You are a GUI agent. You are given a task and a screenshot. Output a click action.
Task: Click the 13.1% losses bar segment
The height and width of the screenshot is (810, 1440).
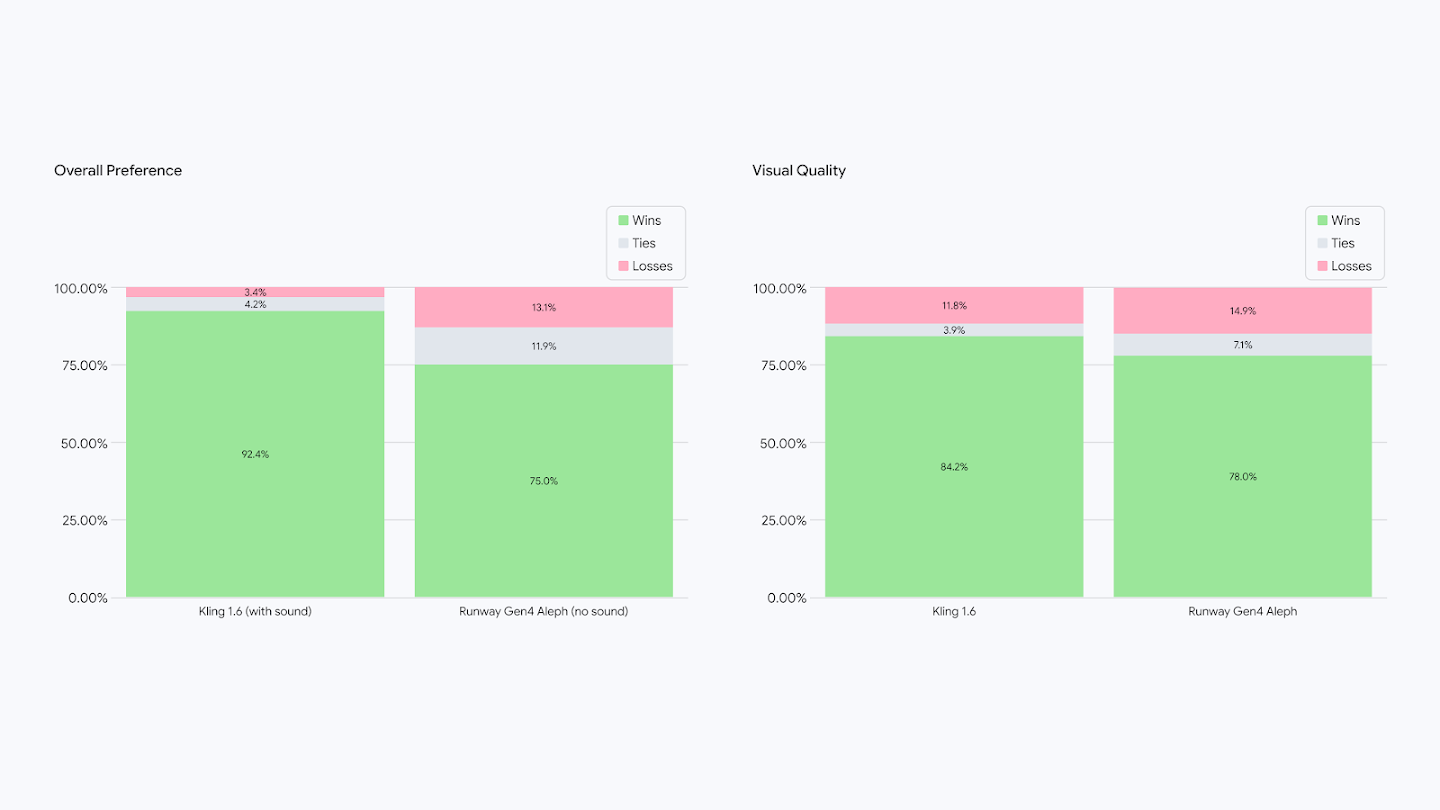coord(544,307)
